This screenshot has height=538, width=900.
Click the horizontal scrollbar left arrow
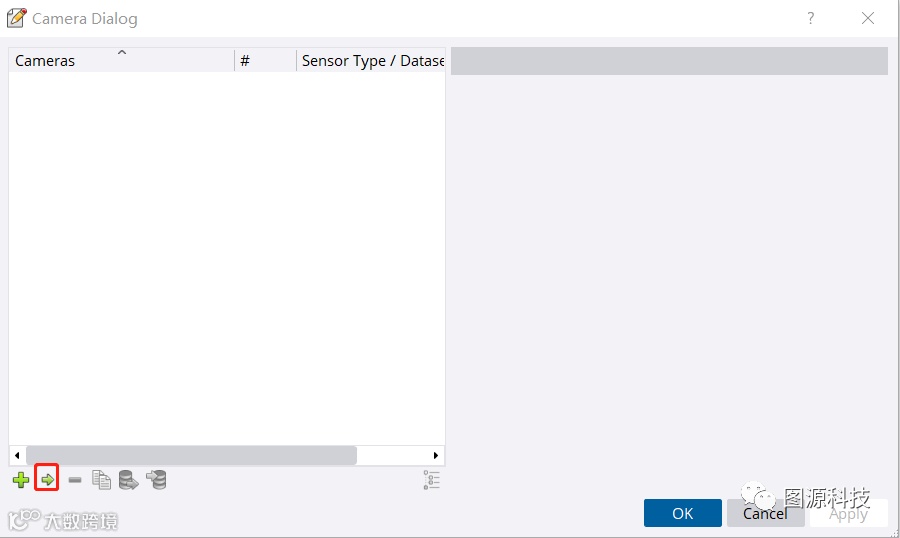pyautogui.click(x=17, y=455)
